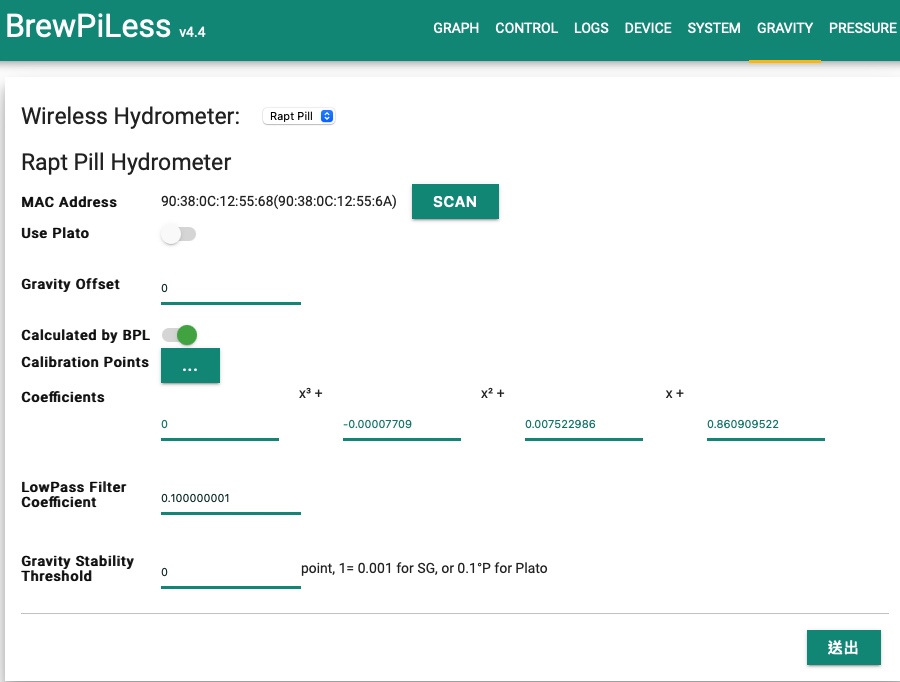
Task: Switch to the CONTROL tab
Action: 526,28
